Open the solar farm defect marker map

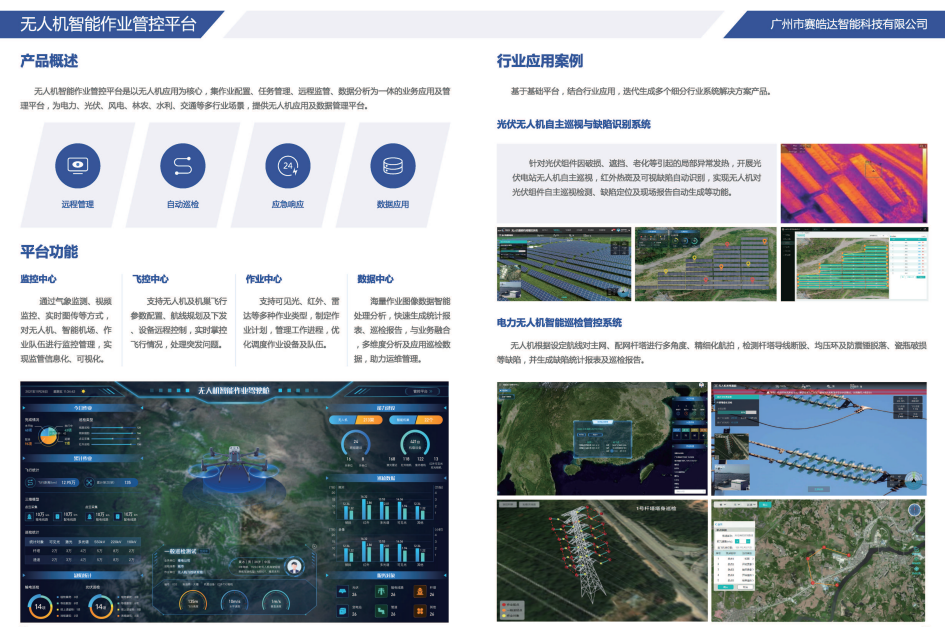click(x=704, y=263)
